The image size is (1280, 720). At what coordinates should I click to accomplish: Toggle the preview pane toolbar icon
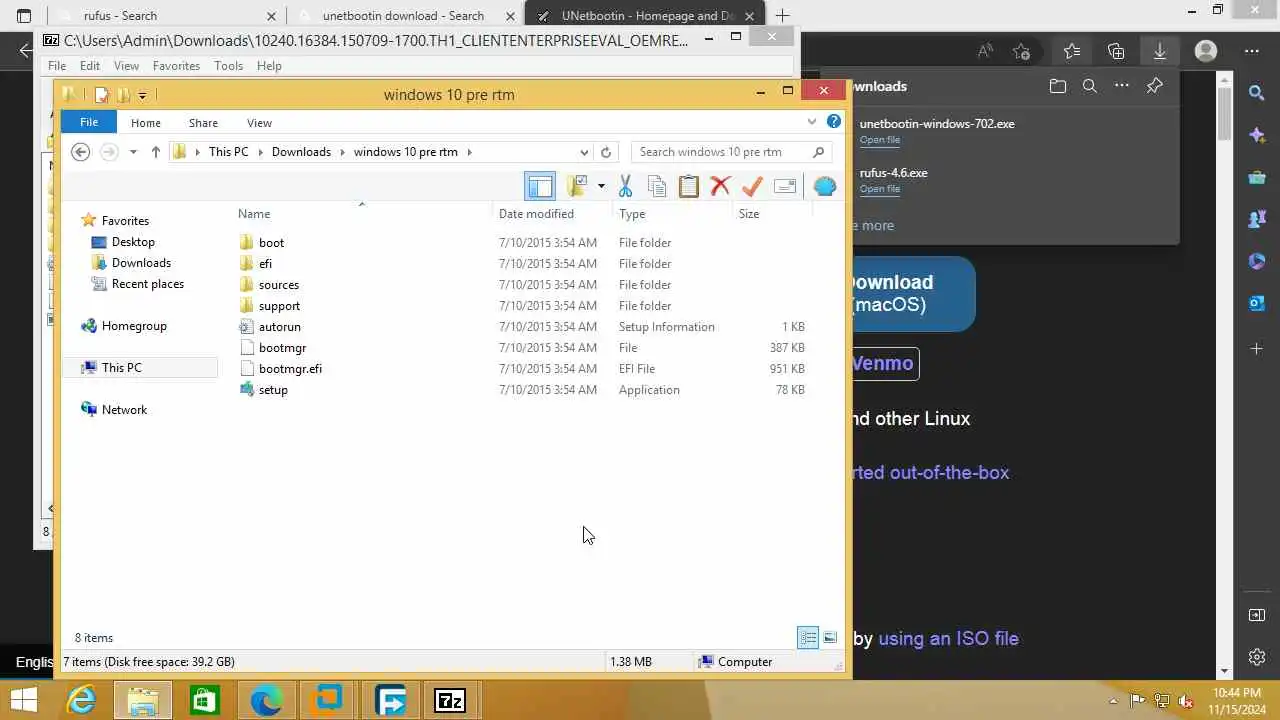coord(540,186)
